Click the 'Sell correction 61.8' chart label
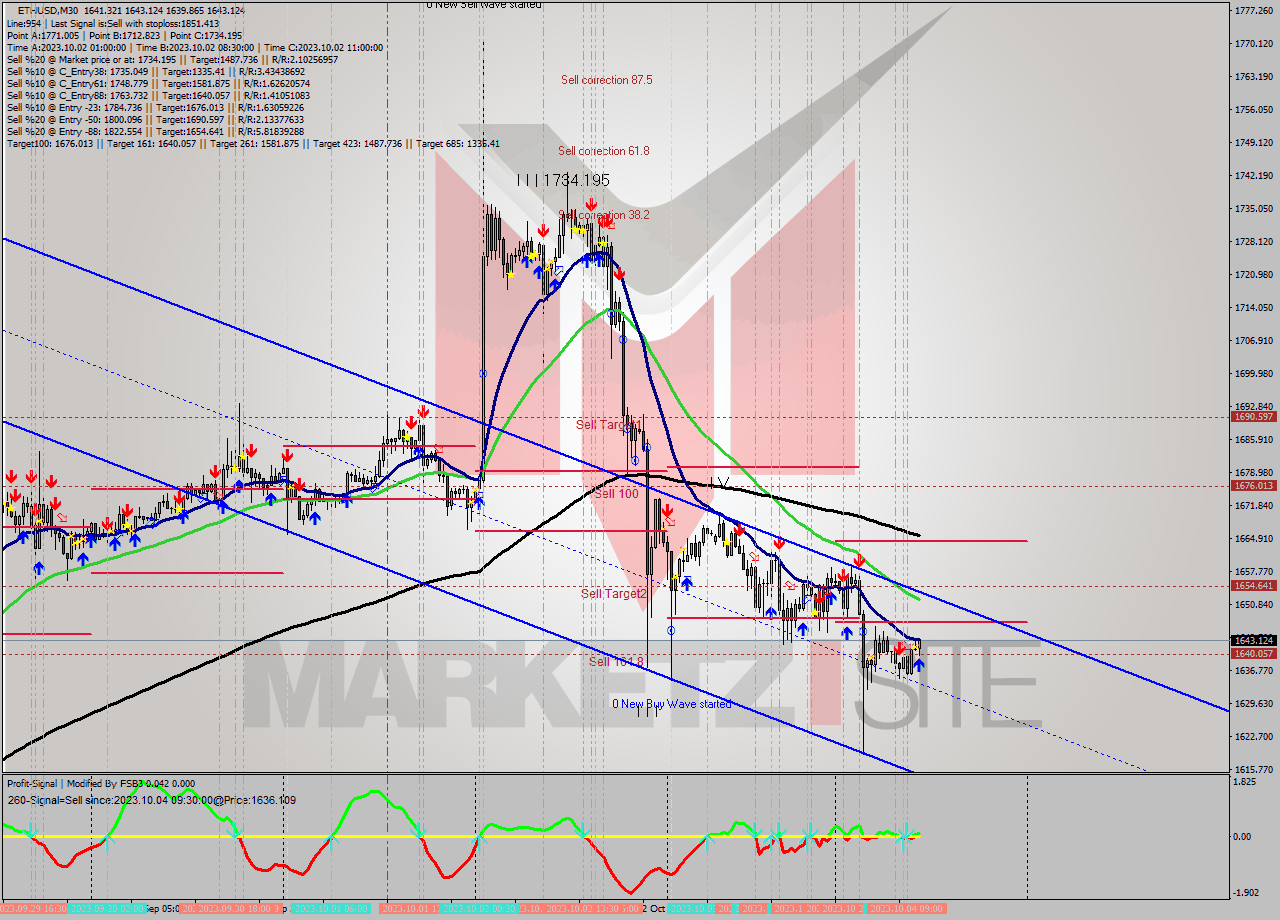The image size is (1280, 920). pos(603,151)
